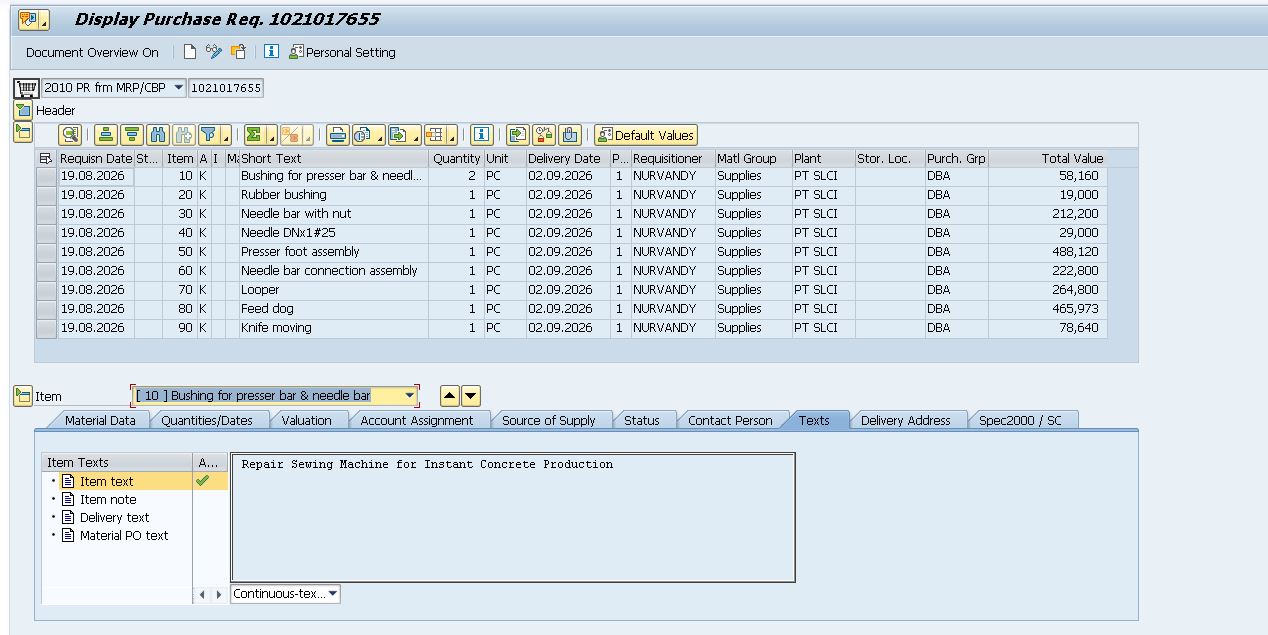This screenshot has height=635, width=1268.
Task: Toggle Display/Change mode icon
Action: (214, 52)
